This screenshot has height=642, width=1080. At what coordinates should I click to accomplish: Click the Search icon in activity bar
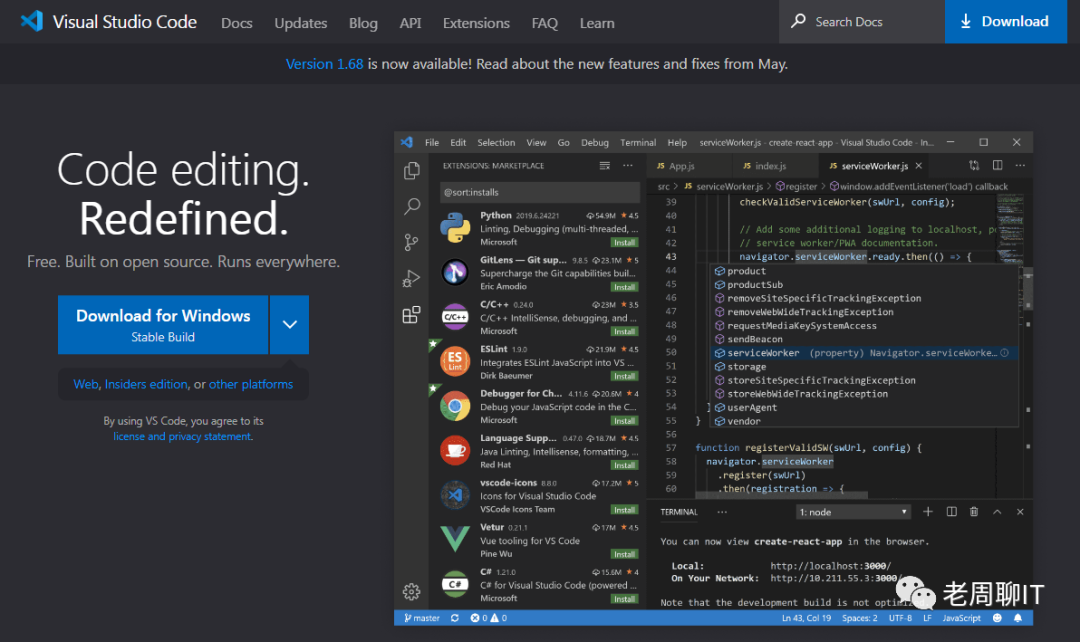[x=411, y=206]
